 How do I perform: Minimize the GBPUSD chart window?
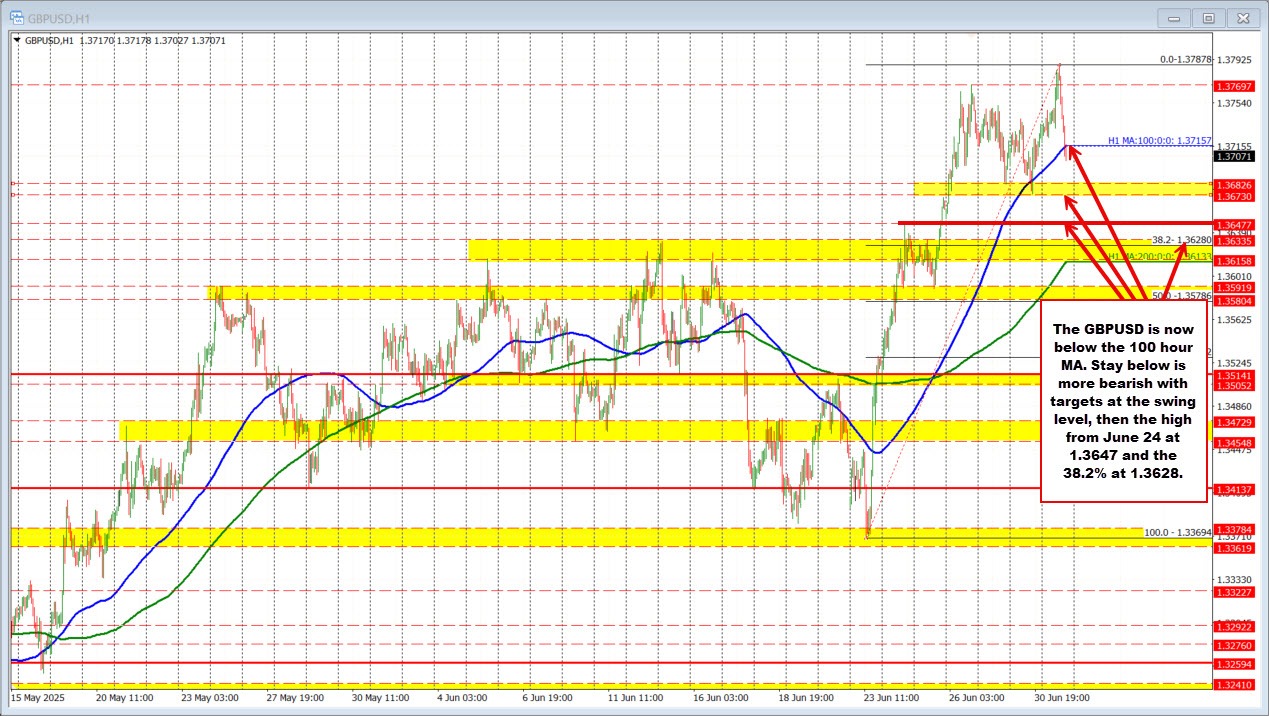pos(1172,17)
